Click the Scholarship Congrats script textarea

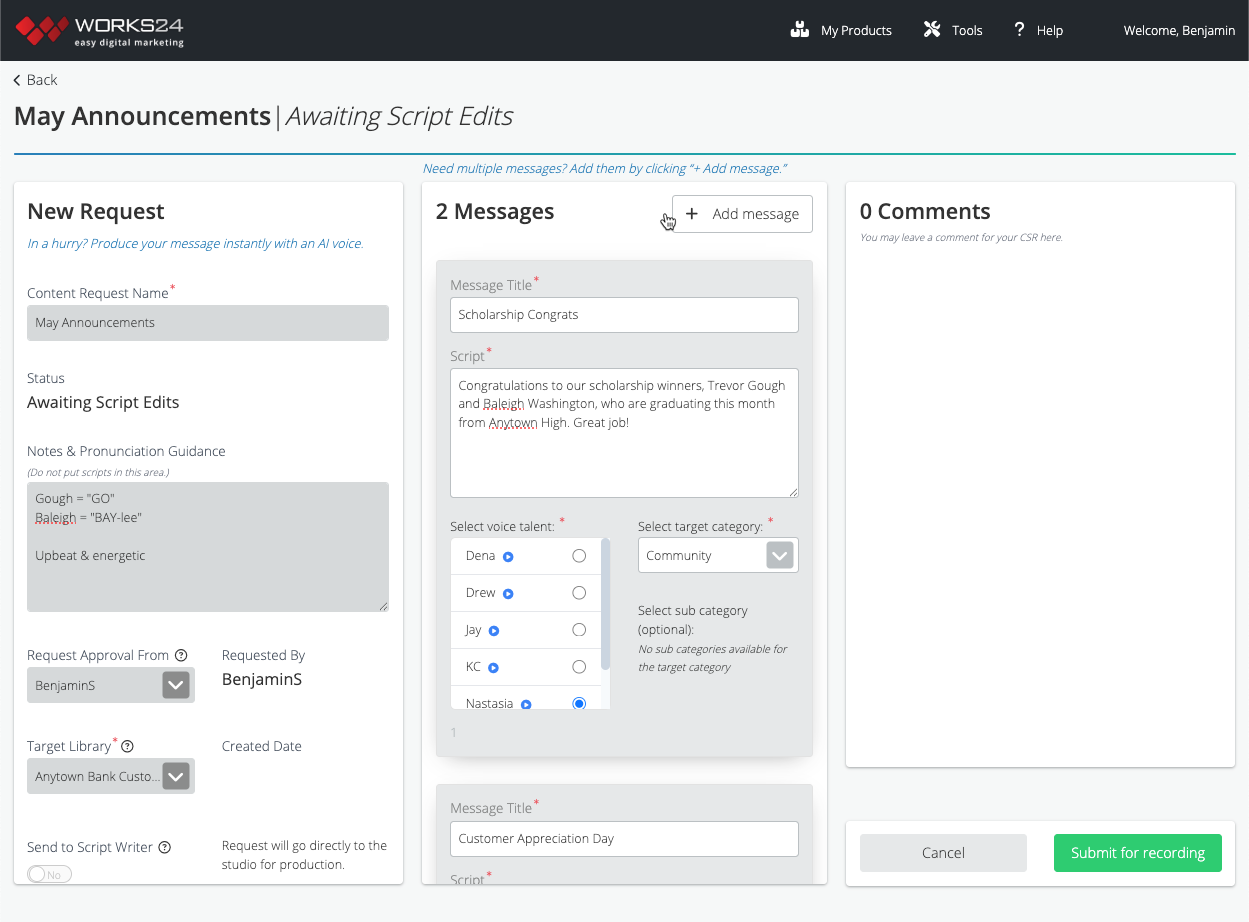click(x=624, y=433)
